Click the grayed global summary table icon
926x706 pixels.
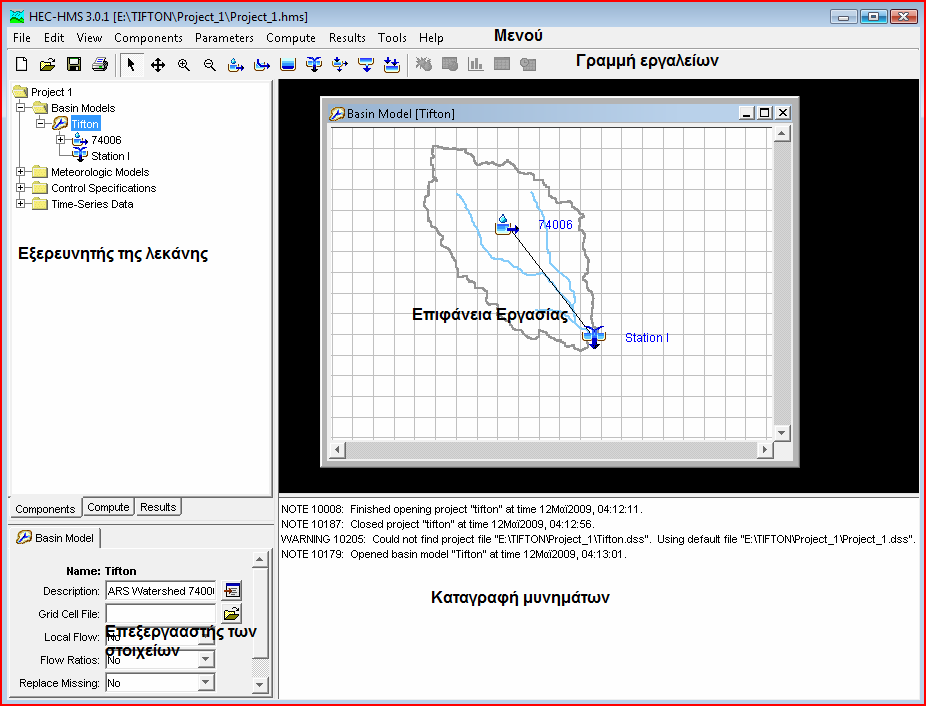click(x=449, y=64)
